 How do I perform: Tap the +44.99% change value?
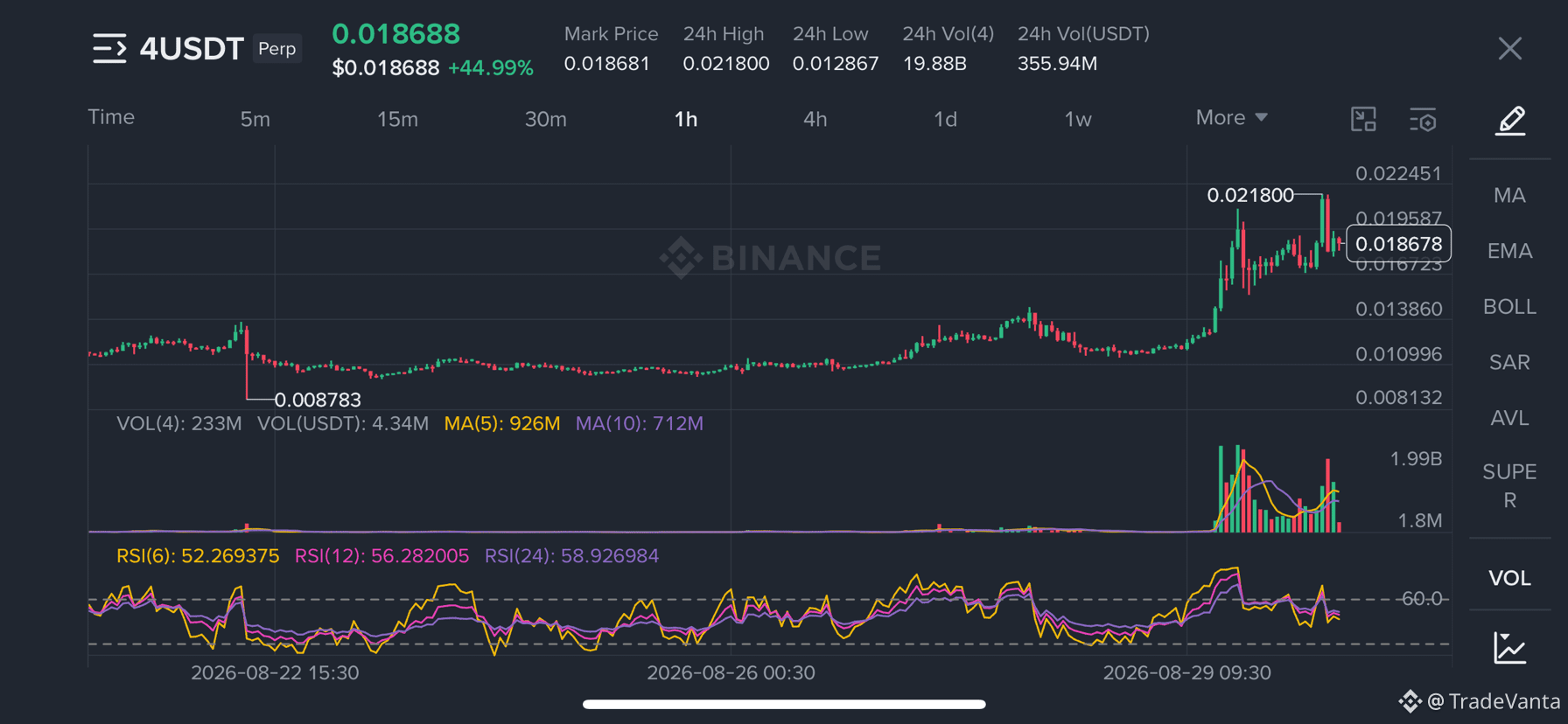coord(490,68)
